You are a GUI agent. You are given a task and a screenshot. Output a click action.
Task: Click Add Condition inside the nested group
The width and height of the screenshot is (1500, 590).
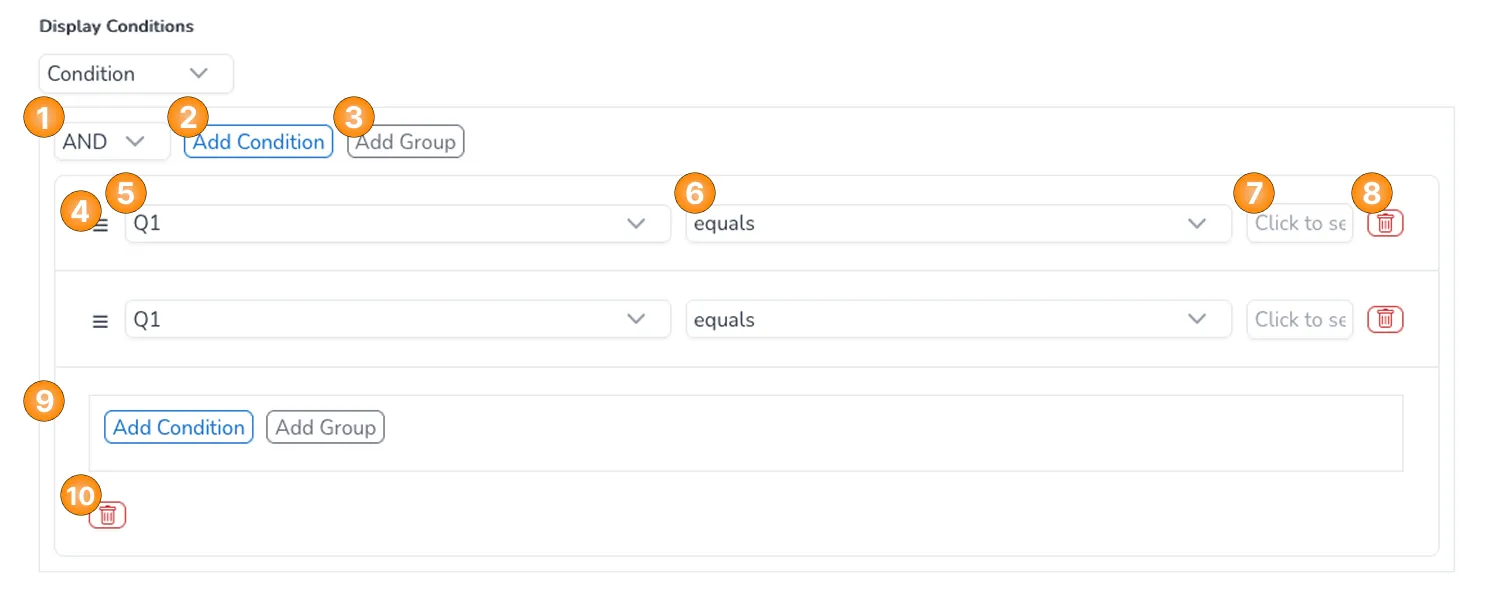(178, 427)
